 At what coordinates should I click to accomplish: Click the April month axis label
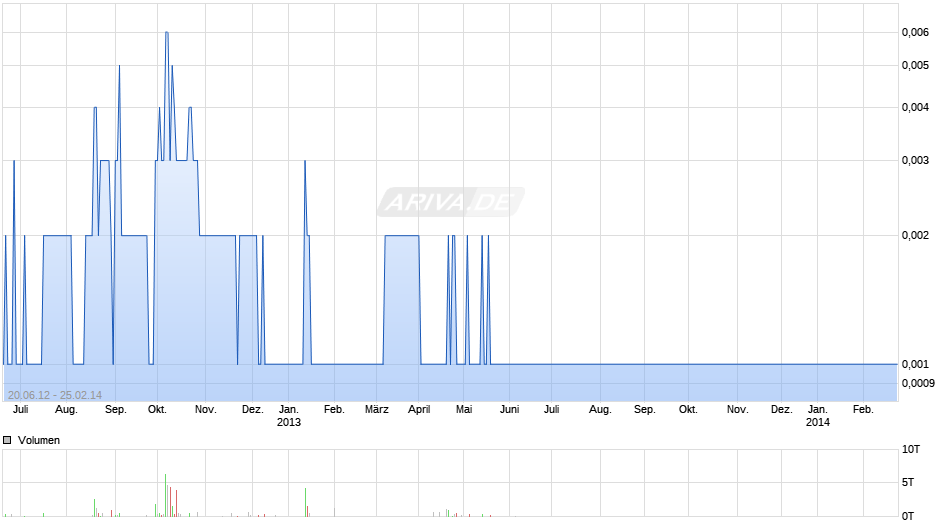click(419, 410)
